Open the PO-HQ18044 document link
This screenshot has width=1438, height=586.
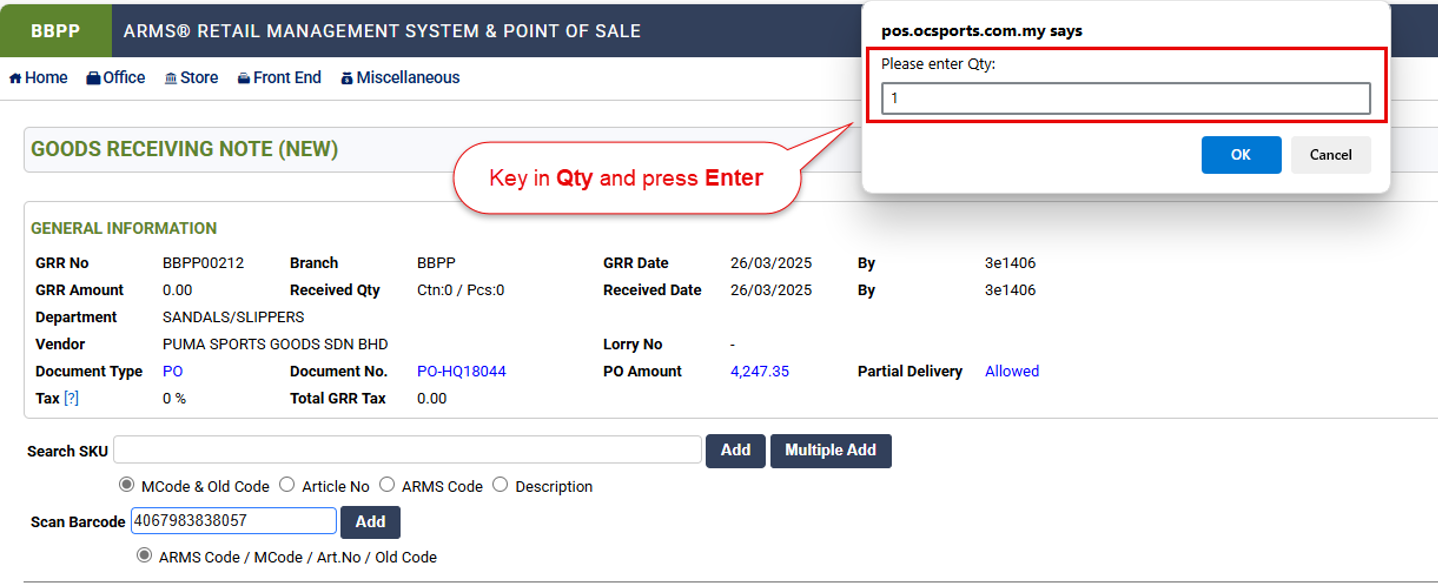(461, 371)
